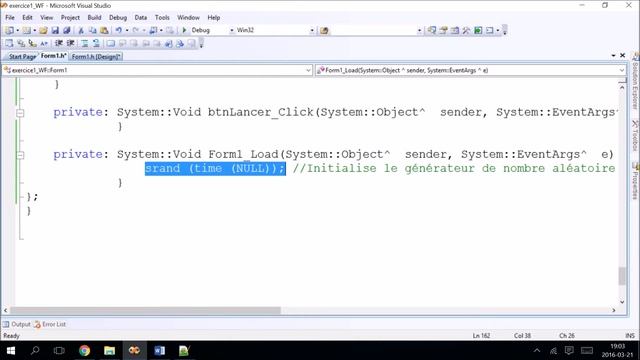Decrease line indent with toolbar icon
This screenshot has height=360, width=640.
(x=59, y=43)
